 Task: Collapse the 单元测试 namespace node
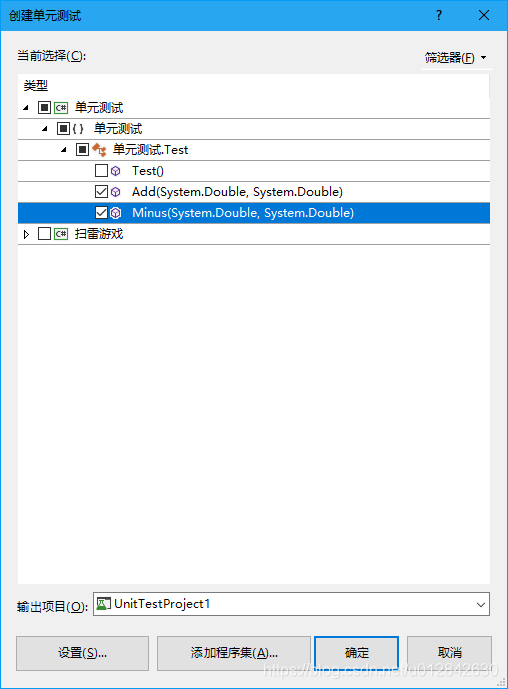click(45, 128)
